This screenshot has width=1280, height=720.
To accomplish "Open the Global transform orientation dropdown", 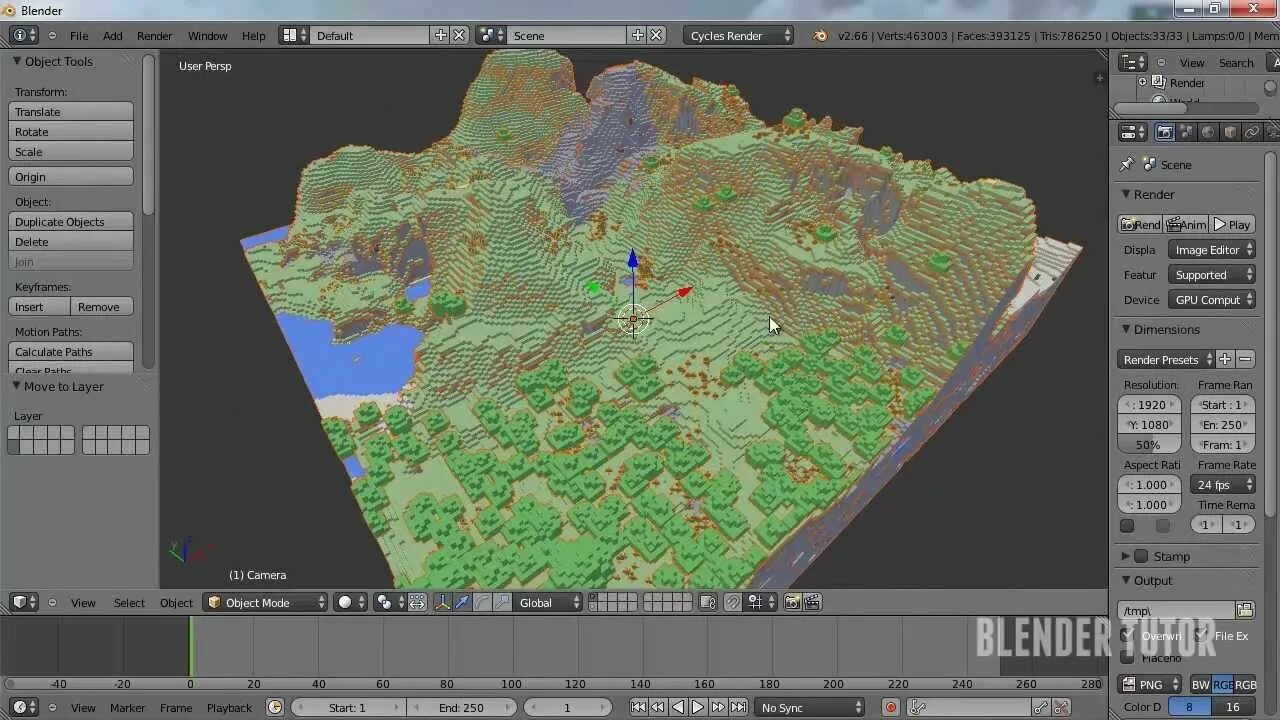I will point(548,602).
